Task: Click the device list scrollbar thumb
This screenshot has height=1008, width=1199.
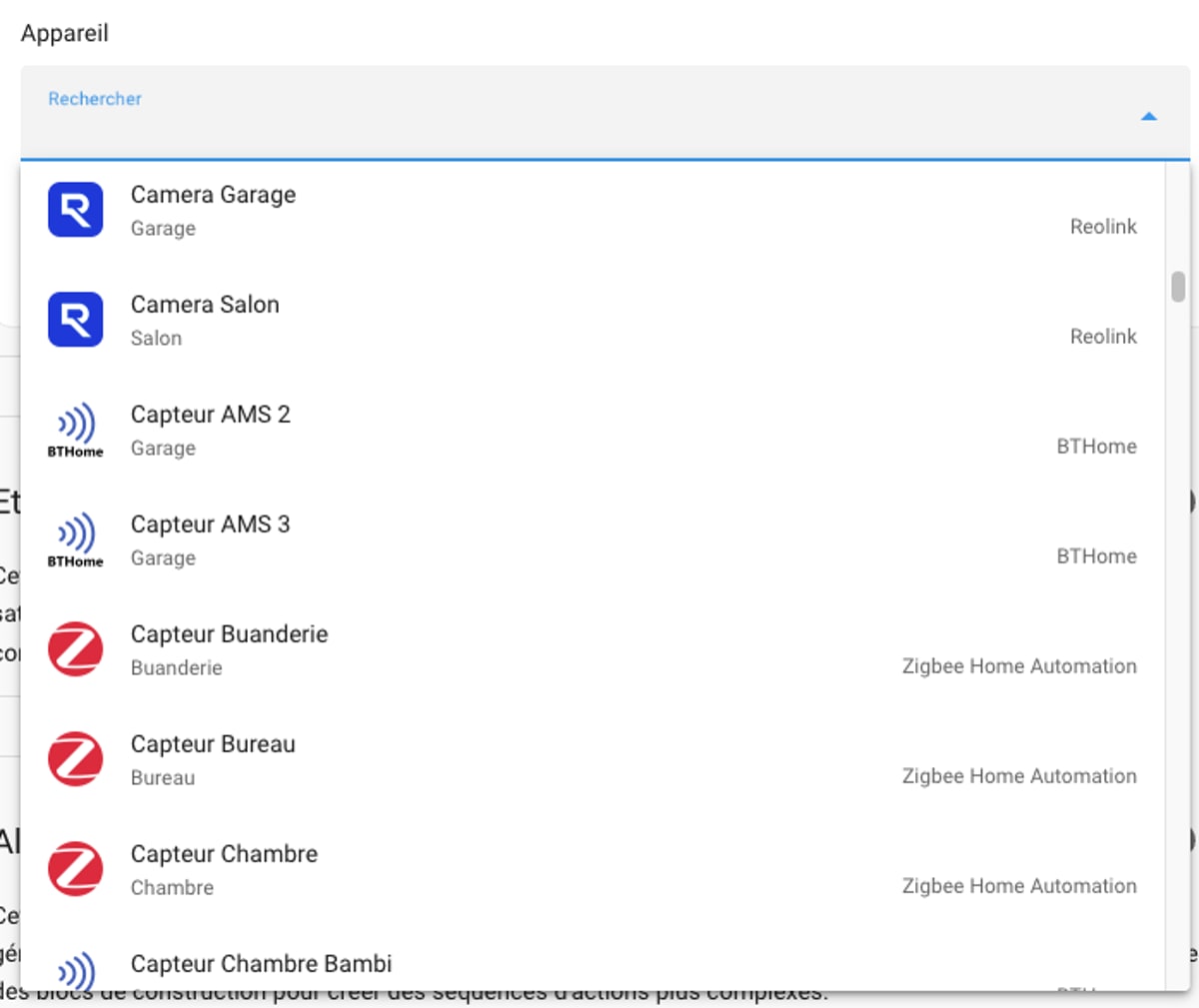Action: (x=1178, y=287)
